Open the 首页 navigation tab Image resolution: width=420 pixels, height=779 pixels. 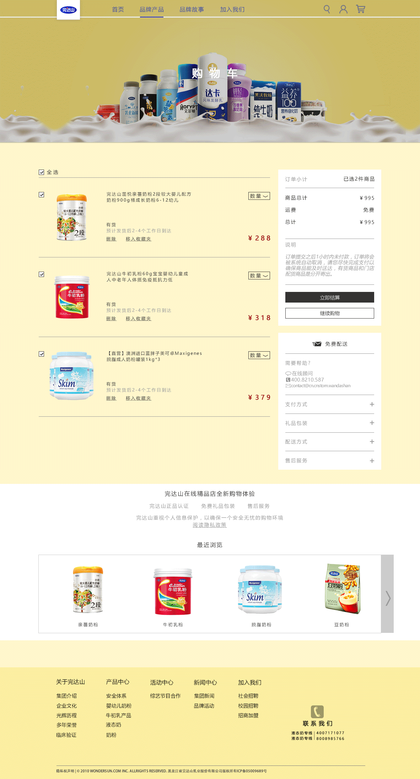(118, 9)
